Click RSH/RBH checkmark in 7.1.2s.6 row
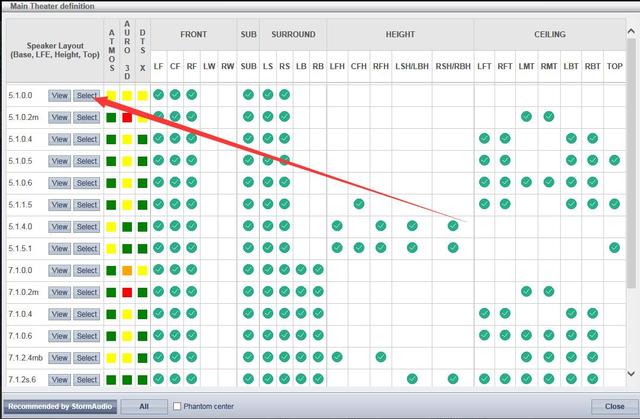 point(453,379)
